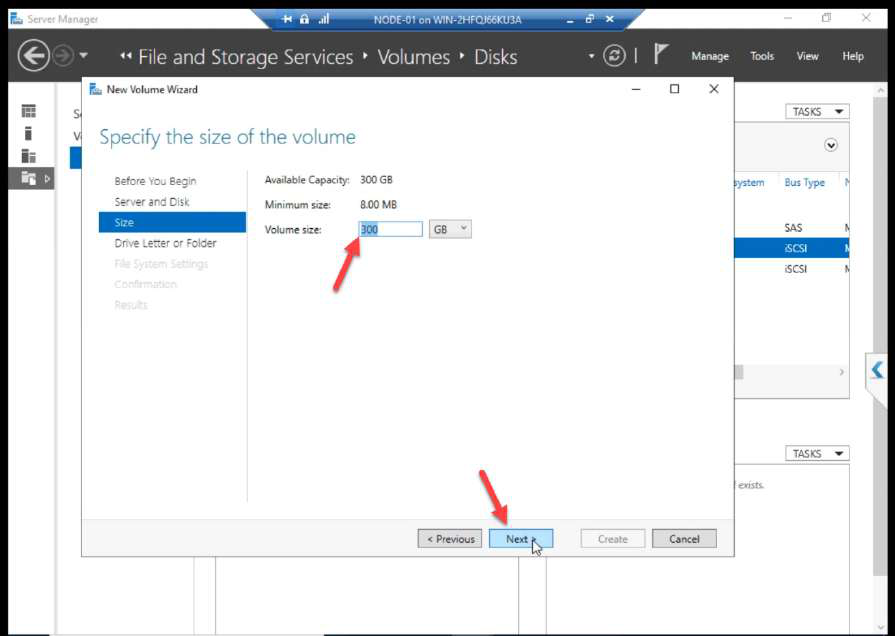Click the Volume size input field
This screenshot has height=636, width=895.
point(390,229)
